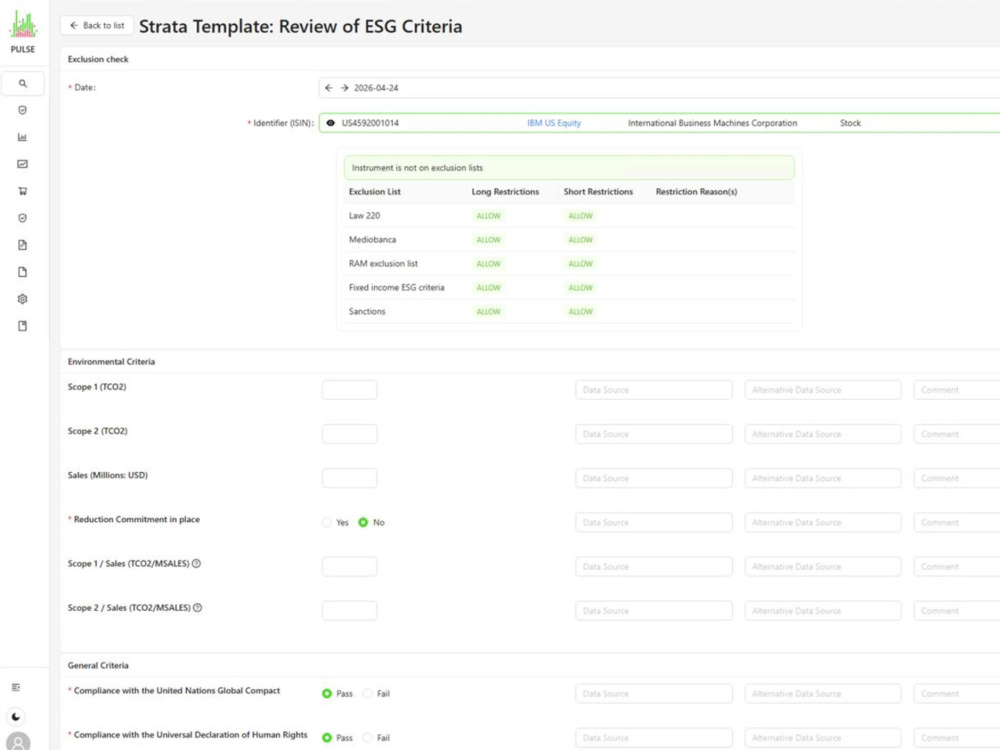1000x750 pixels.
Task: Click the Restriction Reason(s) column header
Action: point(696,191)
